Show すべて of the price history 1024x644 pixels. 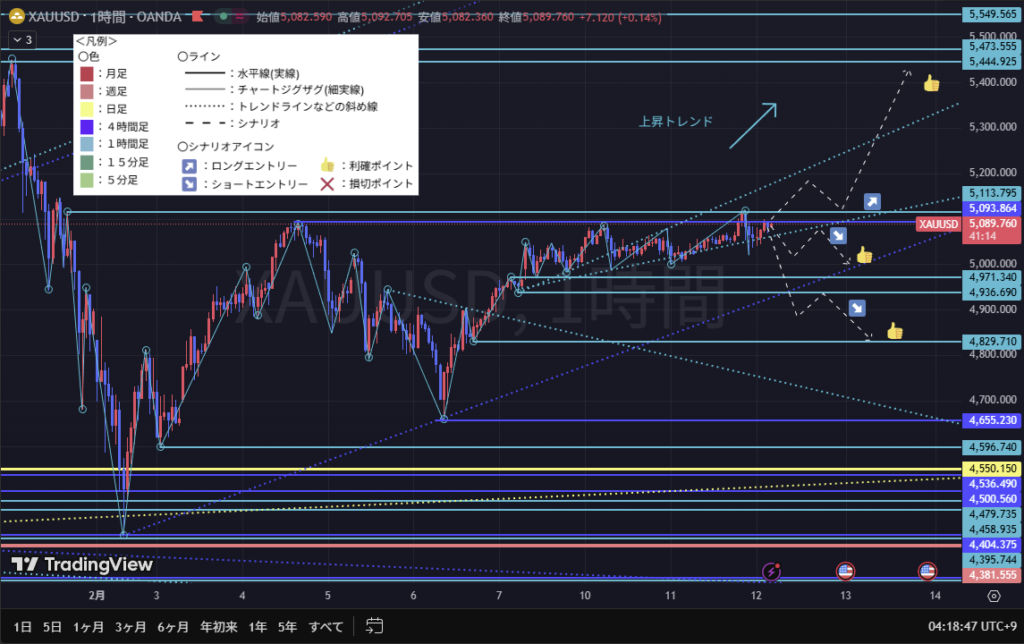tap(326, 627)
